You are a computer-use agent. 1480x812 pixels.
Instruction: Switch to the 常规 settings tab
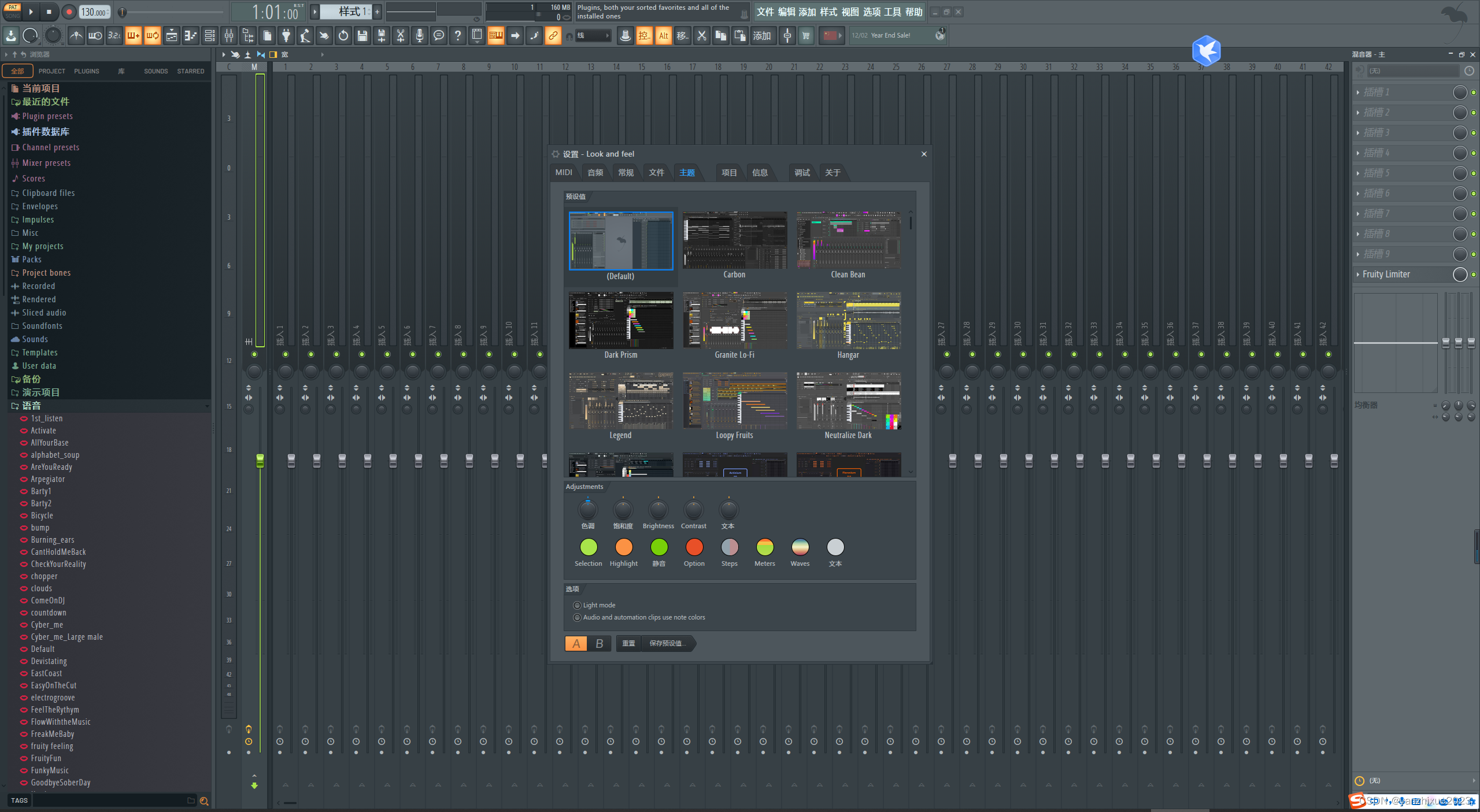pyautogui.click(x=626, y=172)
